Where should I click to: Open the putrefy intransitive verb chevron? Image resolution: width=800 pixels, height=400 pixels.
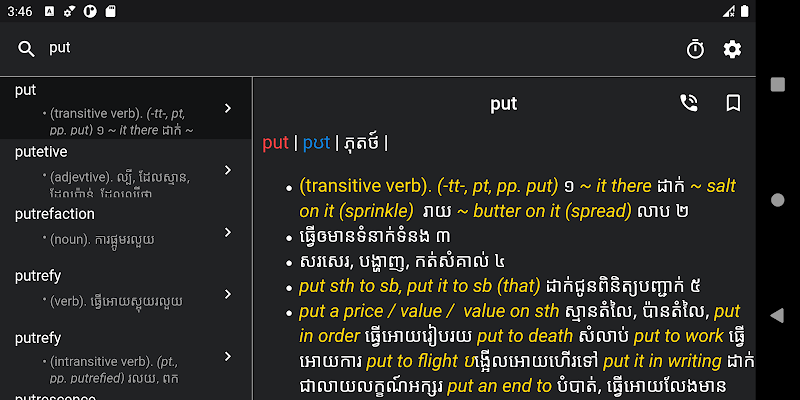coord(228,357)
